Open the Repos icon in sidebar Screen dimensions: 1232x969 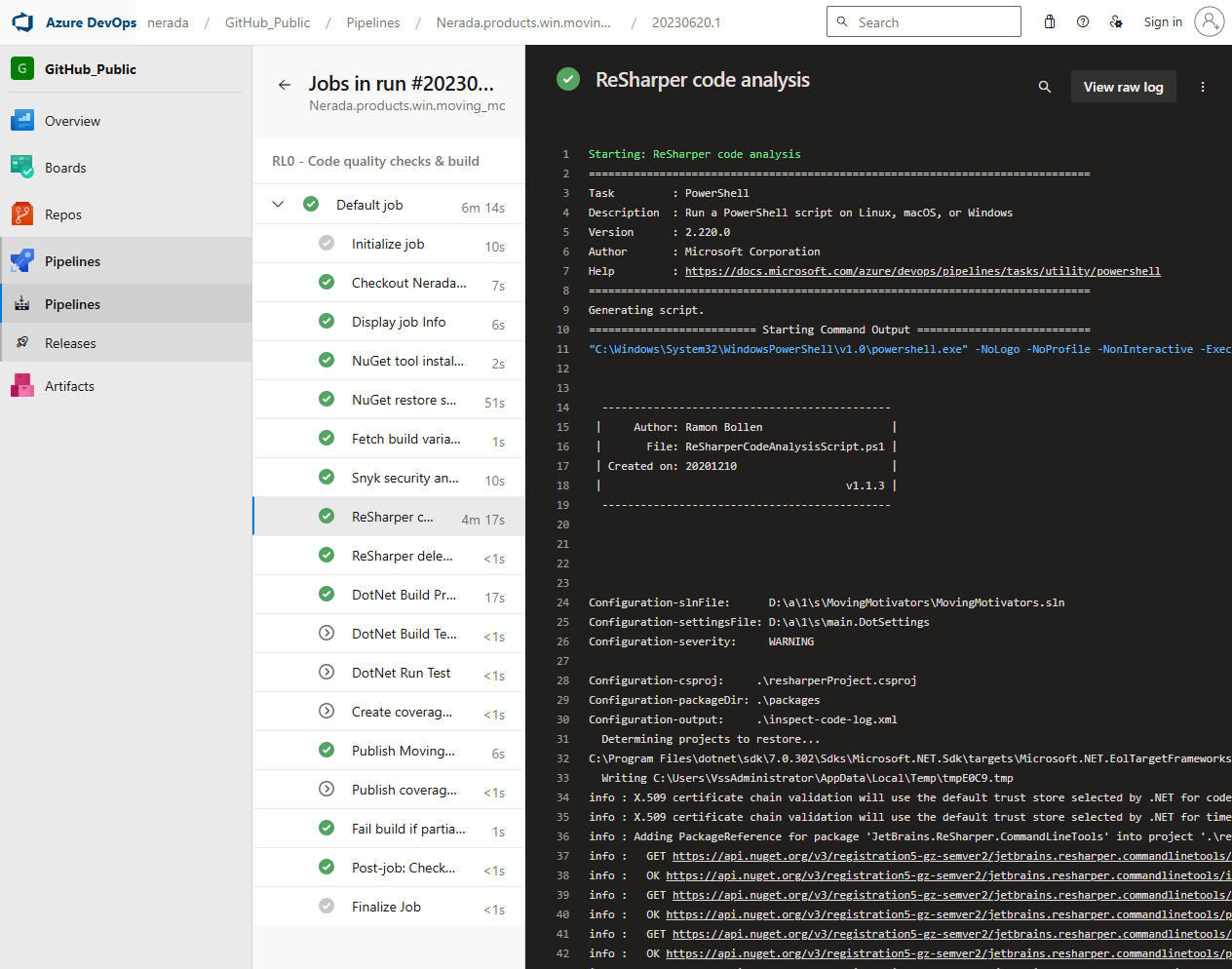[22, 214]
